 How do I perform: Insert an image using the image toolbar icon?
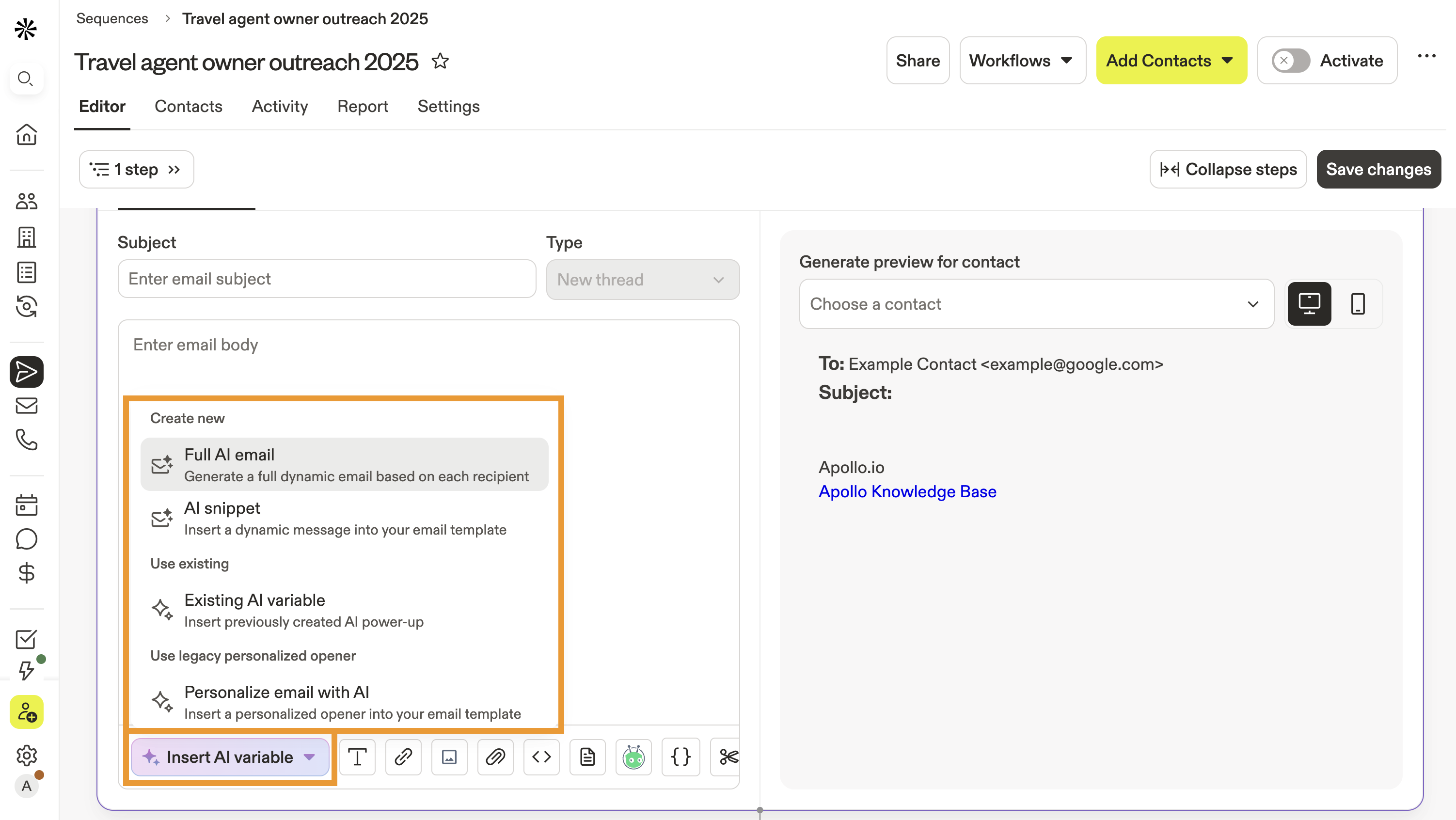tap(449, 757)
